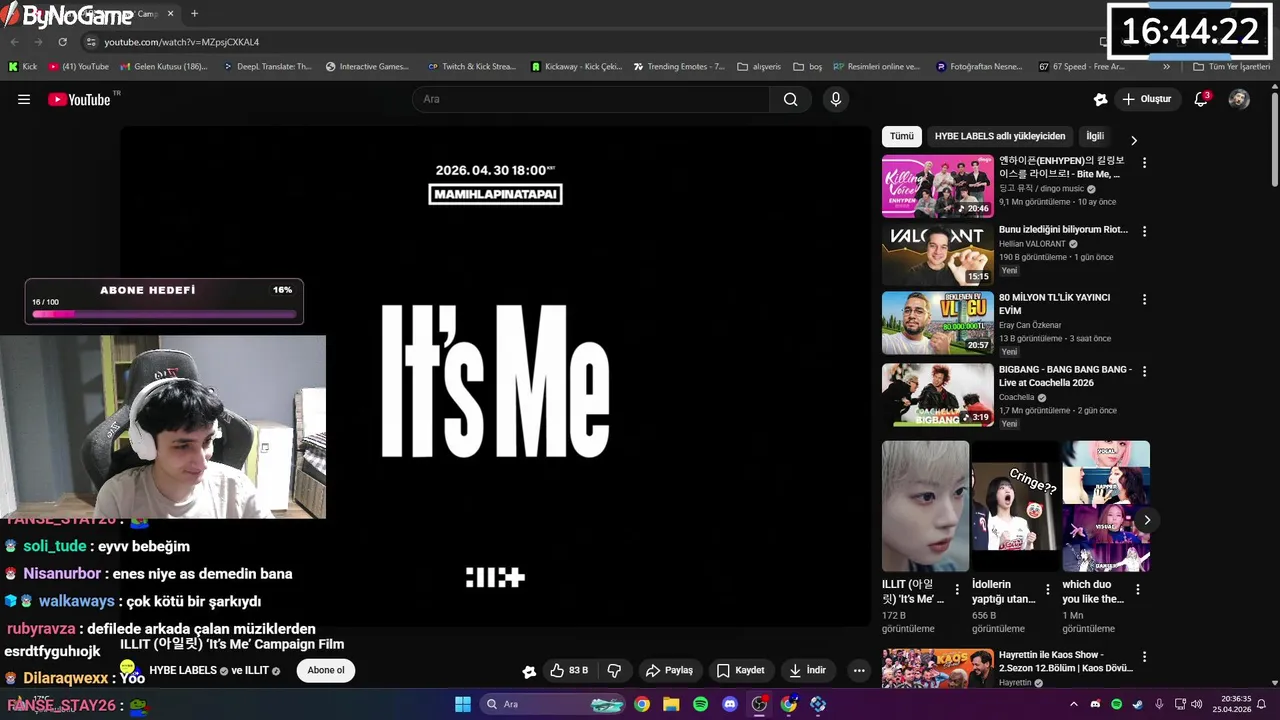The height and width of the screenshot is (720, 1280).
Task: Open a new browser tab
Action: pos(194,14)
